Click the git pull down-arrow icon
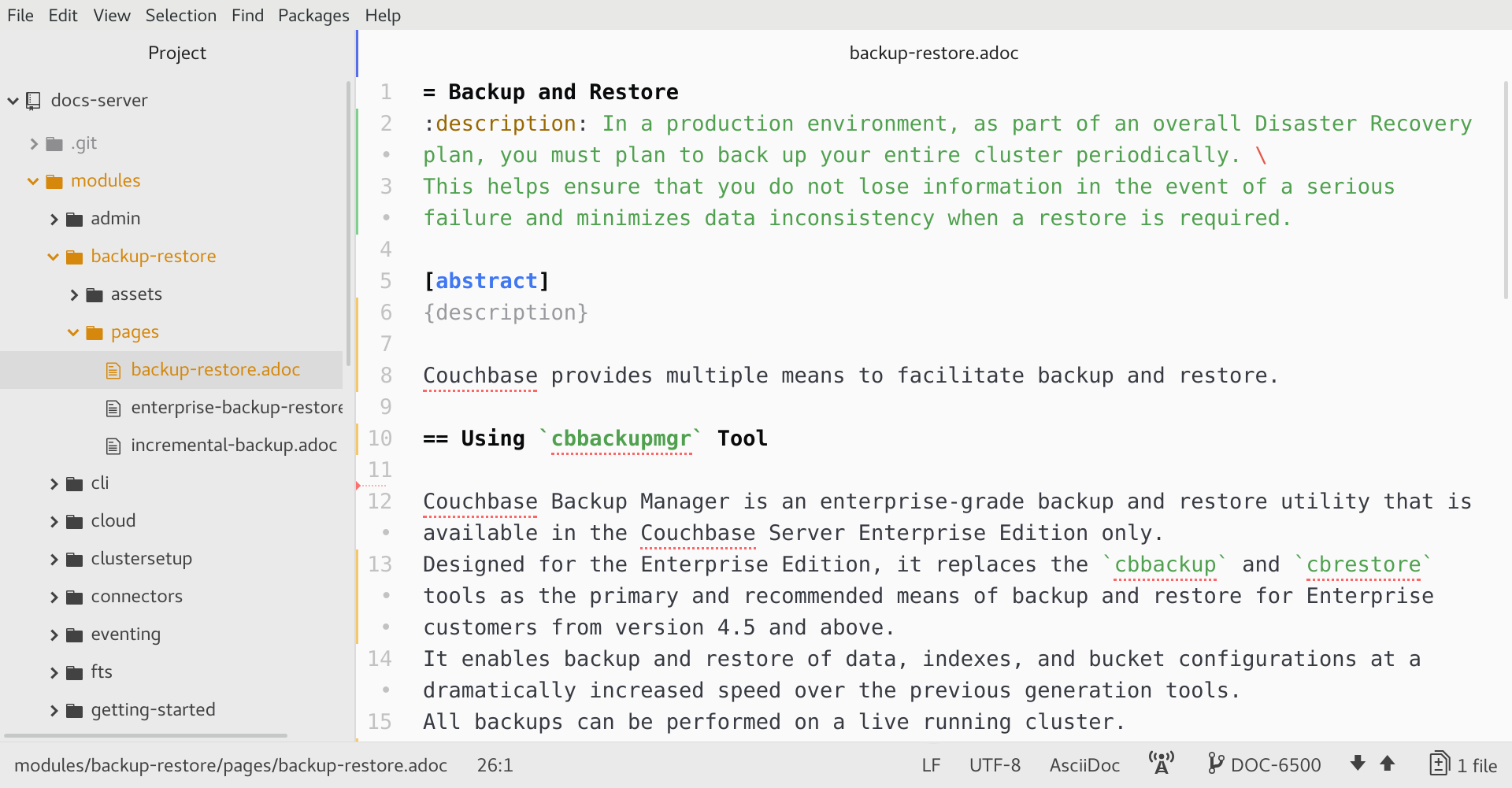 (1358, 764)
